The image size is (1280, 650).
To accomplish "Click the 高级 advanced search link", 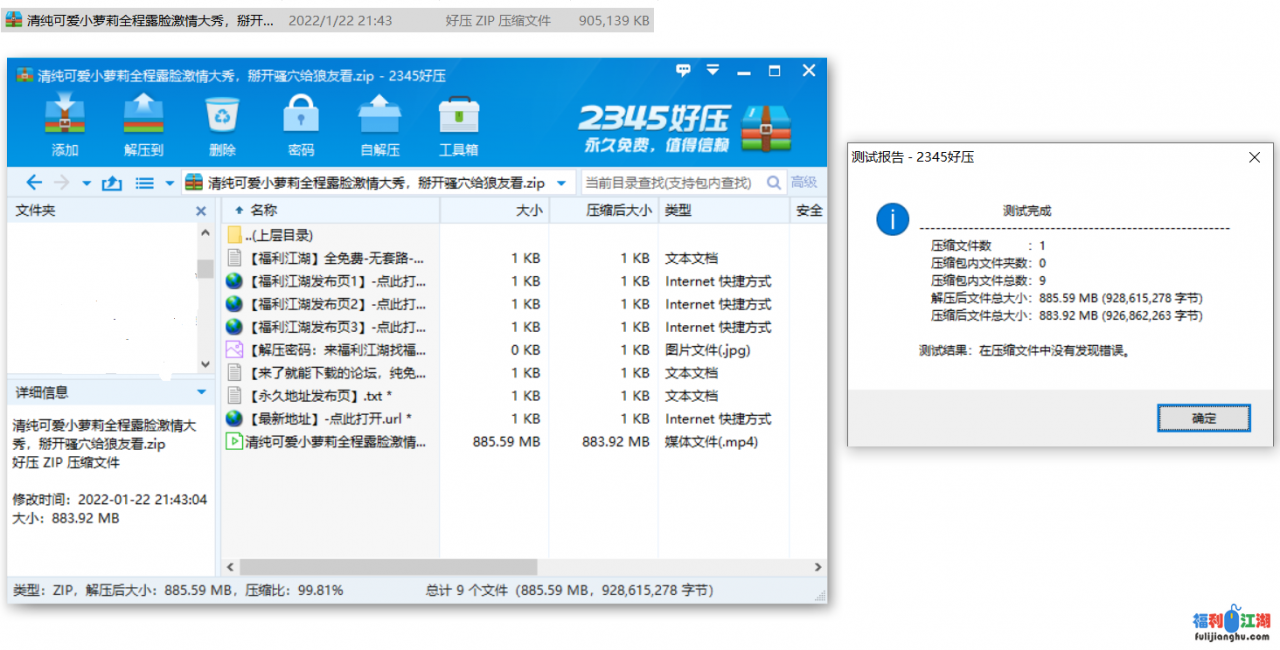I will [x=804, y=183].
